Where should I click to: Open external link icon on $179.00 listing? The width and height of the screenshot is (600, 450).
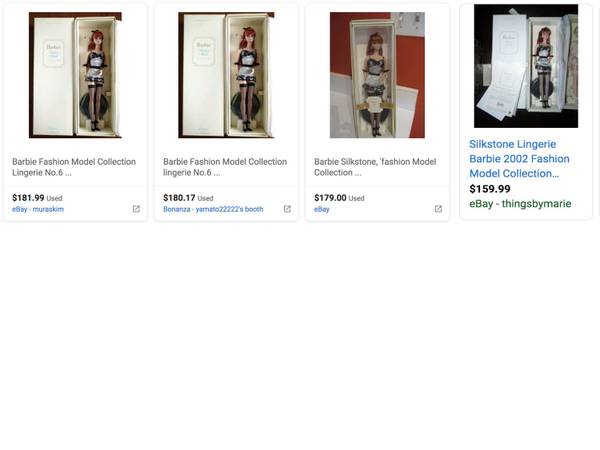pos(439,209)
